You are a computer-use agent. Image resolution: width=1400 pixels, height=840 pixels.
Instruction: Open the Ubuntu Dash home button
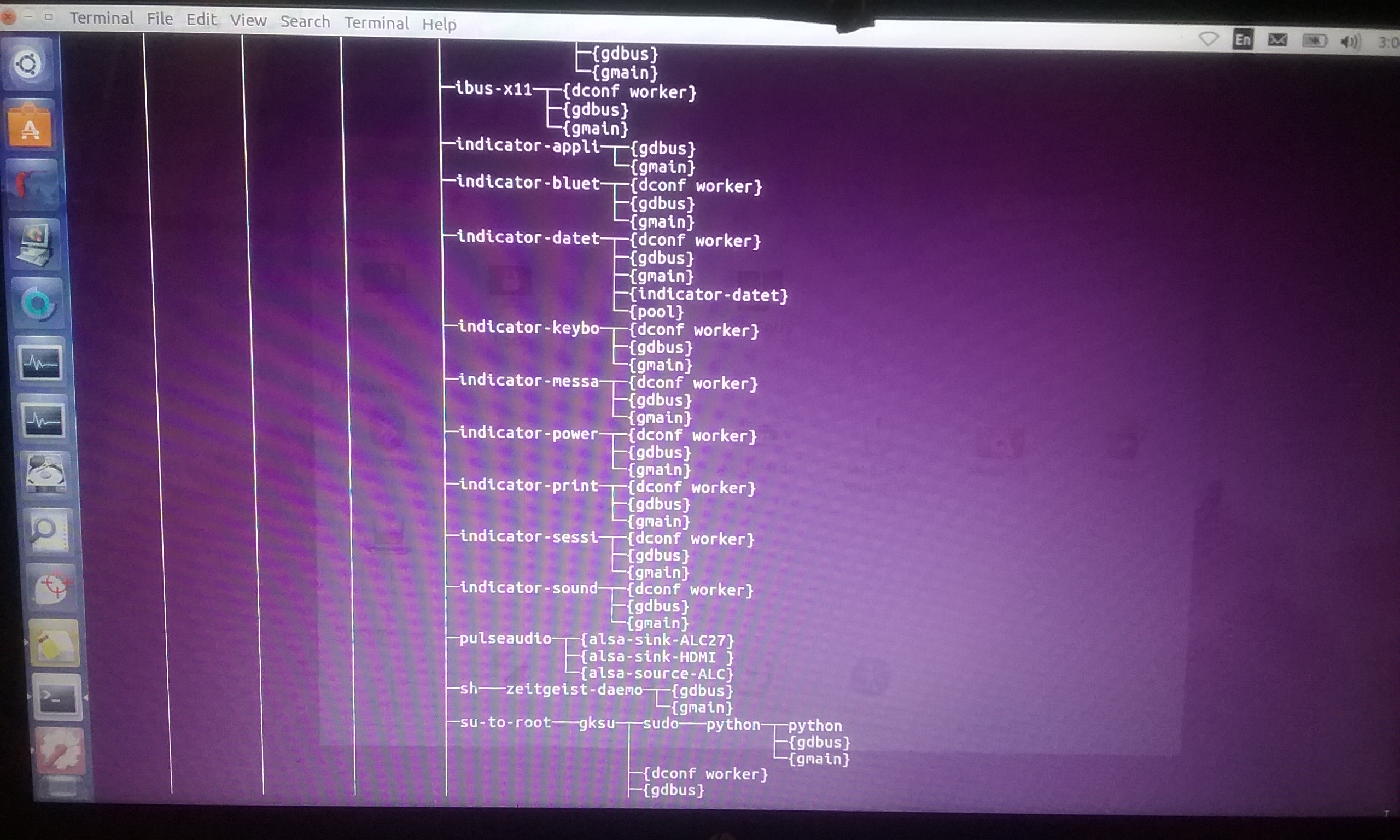click(28, 64)
